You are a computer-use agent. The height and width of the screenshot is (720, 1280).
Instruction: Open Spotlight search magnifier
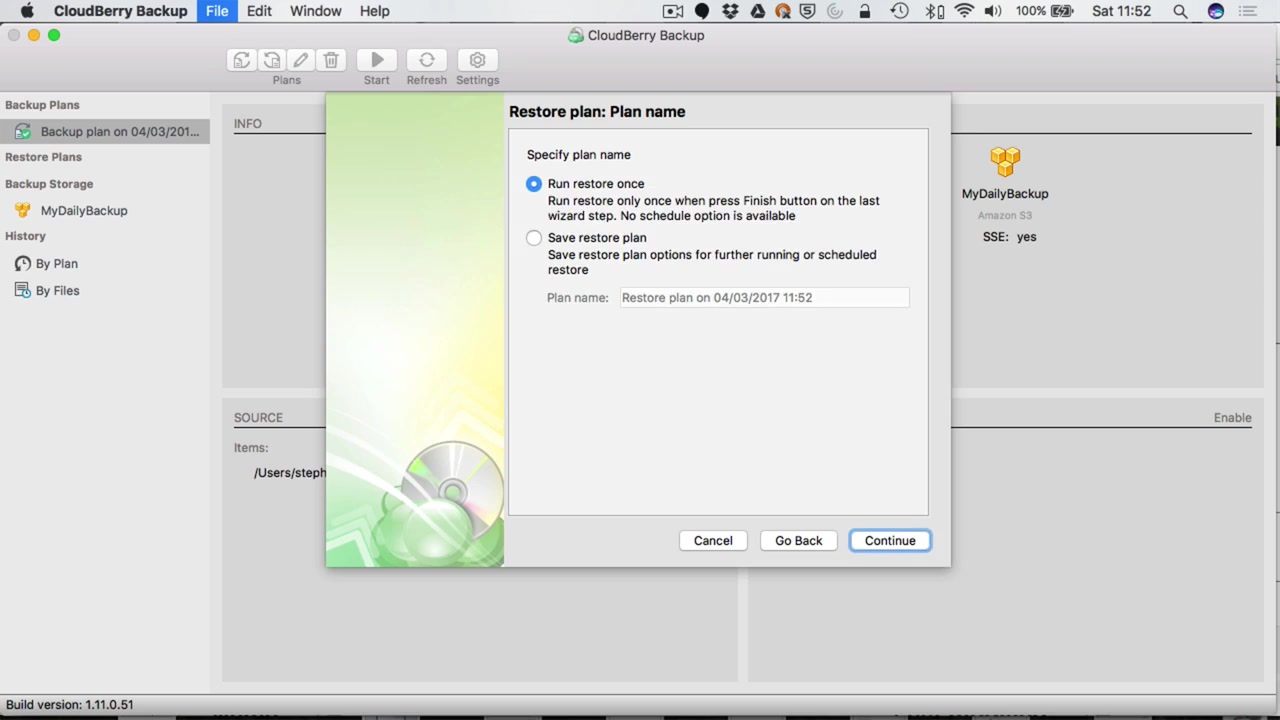1180,11
